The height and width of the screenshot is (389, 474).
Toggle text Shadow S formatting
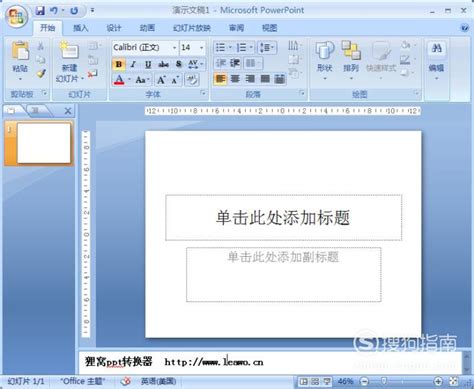click(x=179, y=64)
